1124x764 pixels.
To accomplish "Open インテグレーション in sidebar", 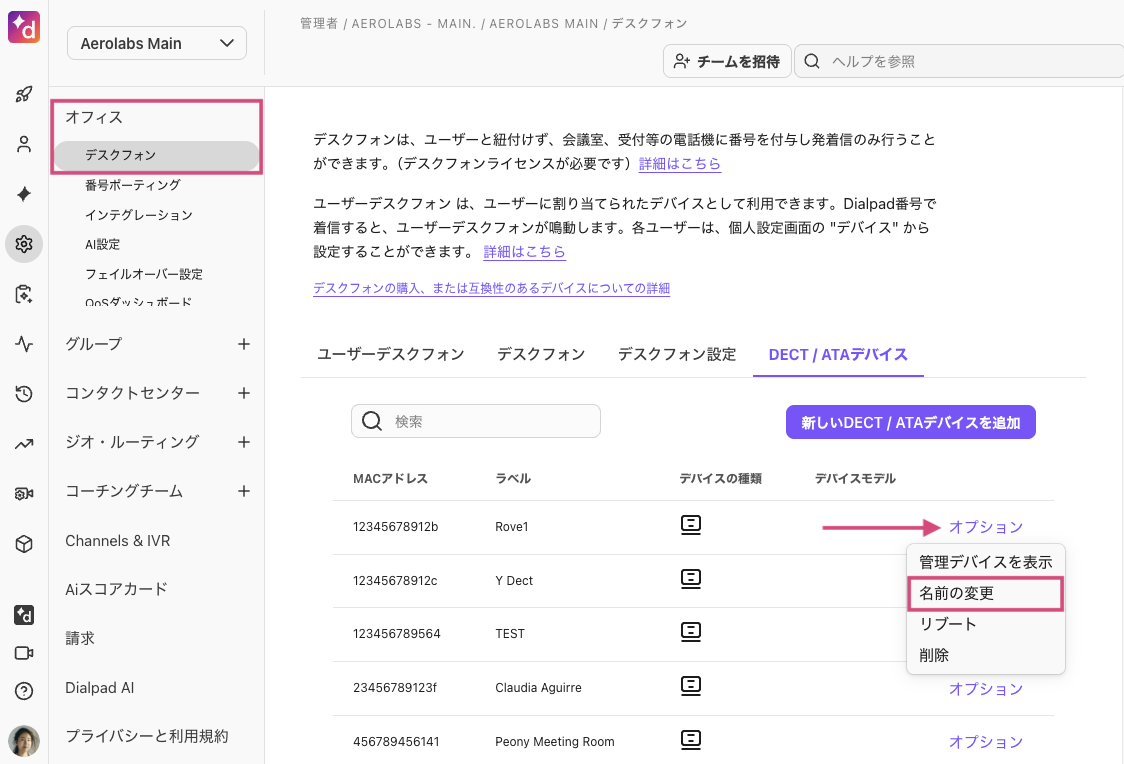I will (x=138, y=215).
